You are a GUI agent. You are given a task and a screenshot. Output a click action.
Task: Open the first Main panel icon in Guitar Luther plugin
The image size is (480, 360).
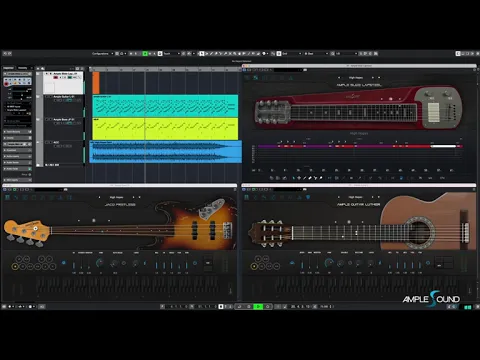coord(247,197)
